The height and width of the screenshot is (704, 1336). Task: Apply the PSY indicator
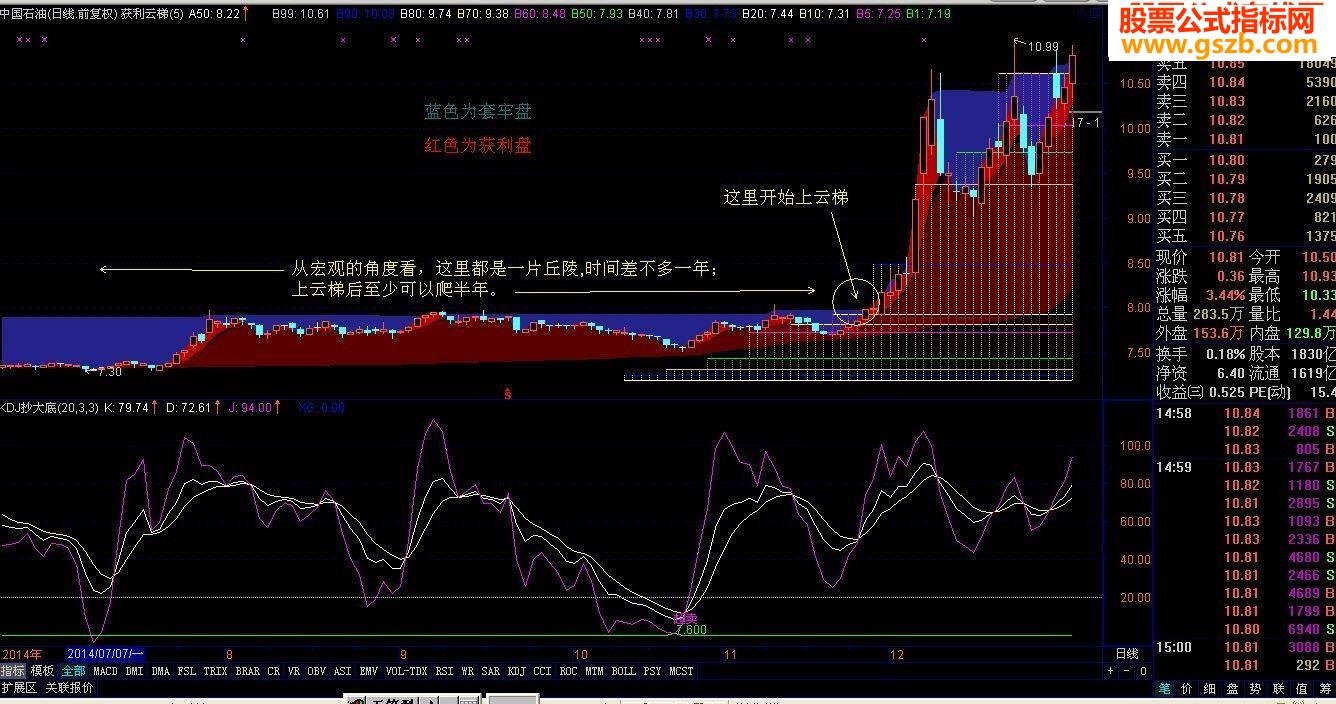click(x=652, y=671)
